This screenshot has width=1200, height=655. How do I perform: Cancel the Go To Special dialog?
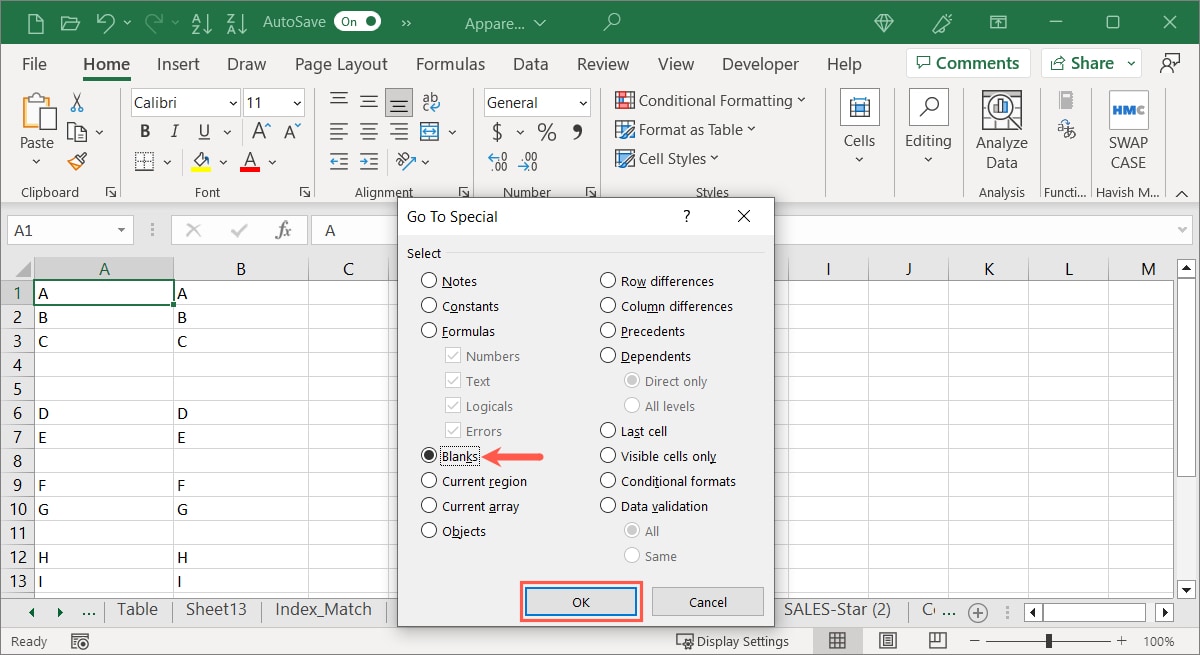click(x=707, y=602)
